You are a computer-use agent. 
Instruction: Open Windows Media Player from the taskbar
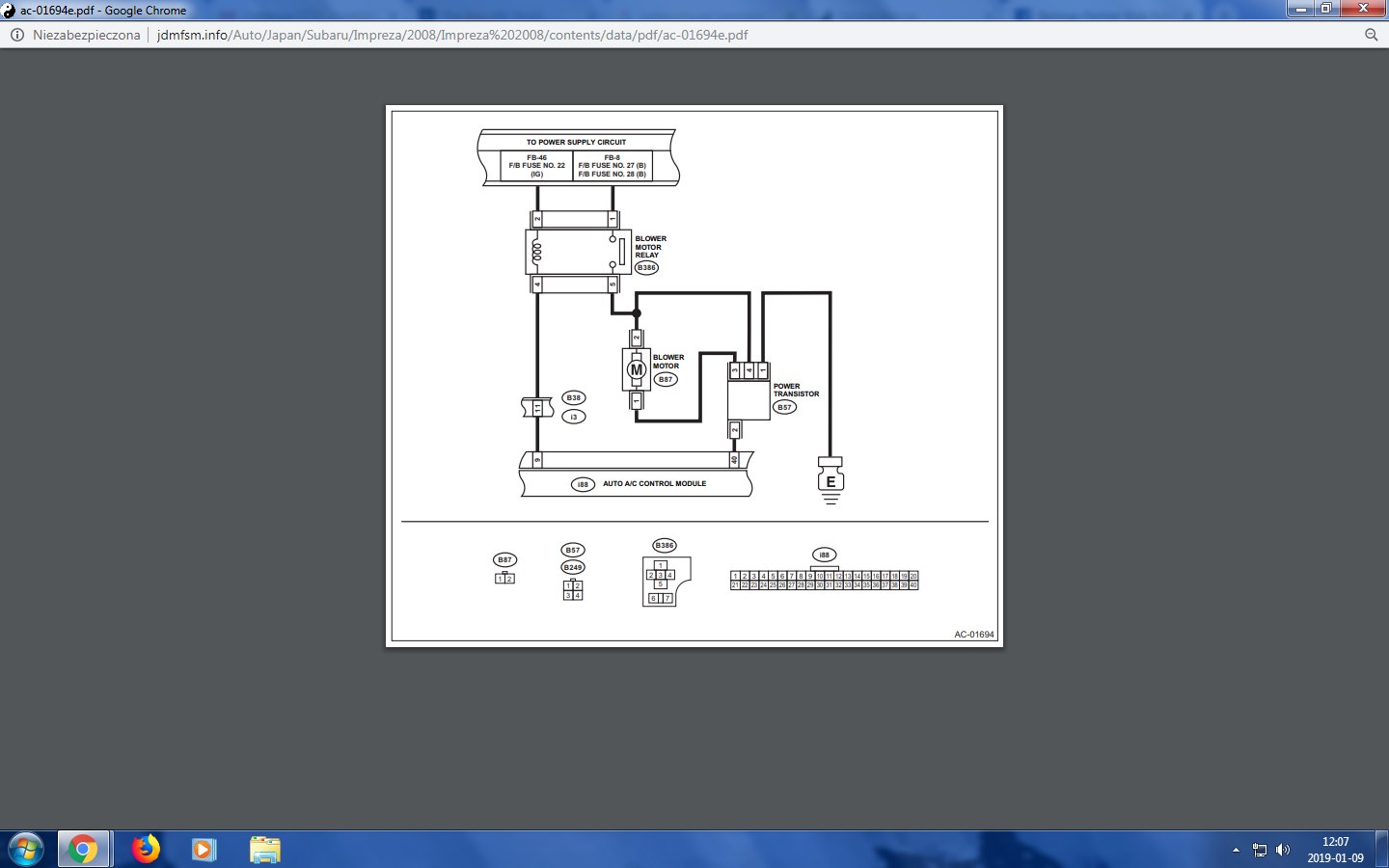pyautogui.click(x=204, y=850)
